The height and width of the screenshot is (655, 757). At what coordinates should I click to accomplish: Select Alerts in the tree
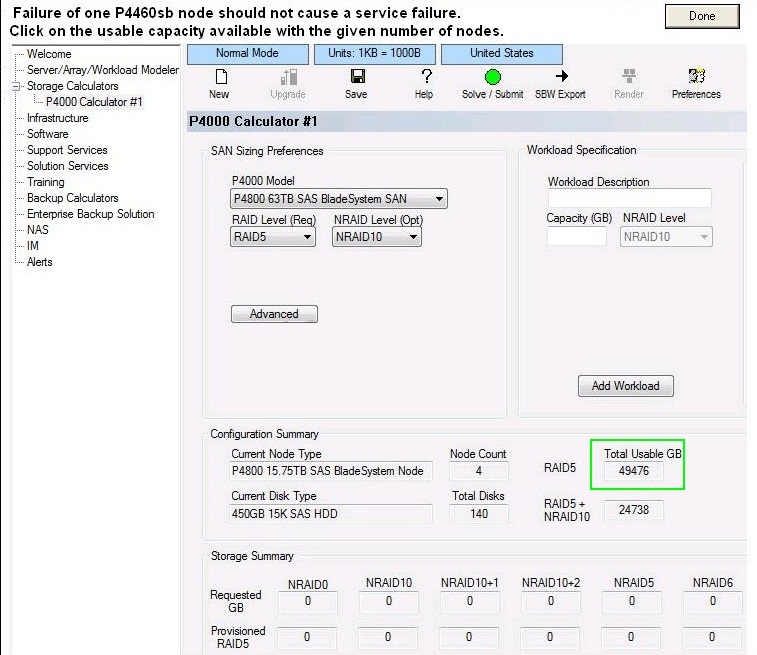40,262
